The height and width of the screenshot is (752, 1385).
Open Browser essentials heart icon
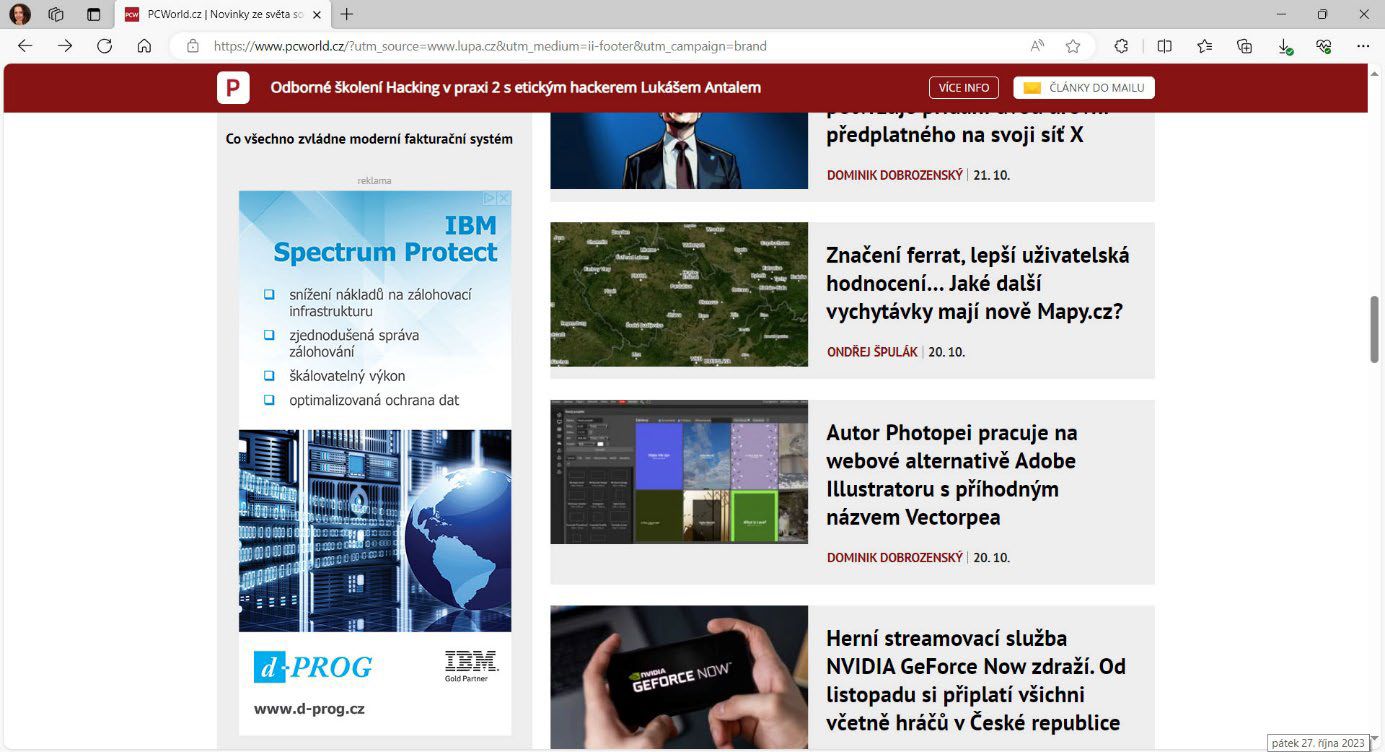pyautogui.click(x=1324, y=46)
